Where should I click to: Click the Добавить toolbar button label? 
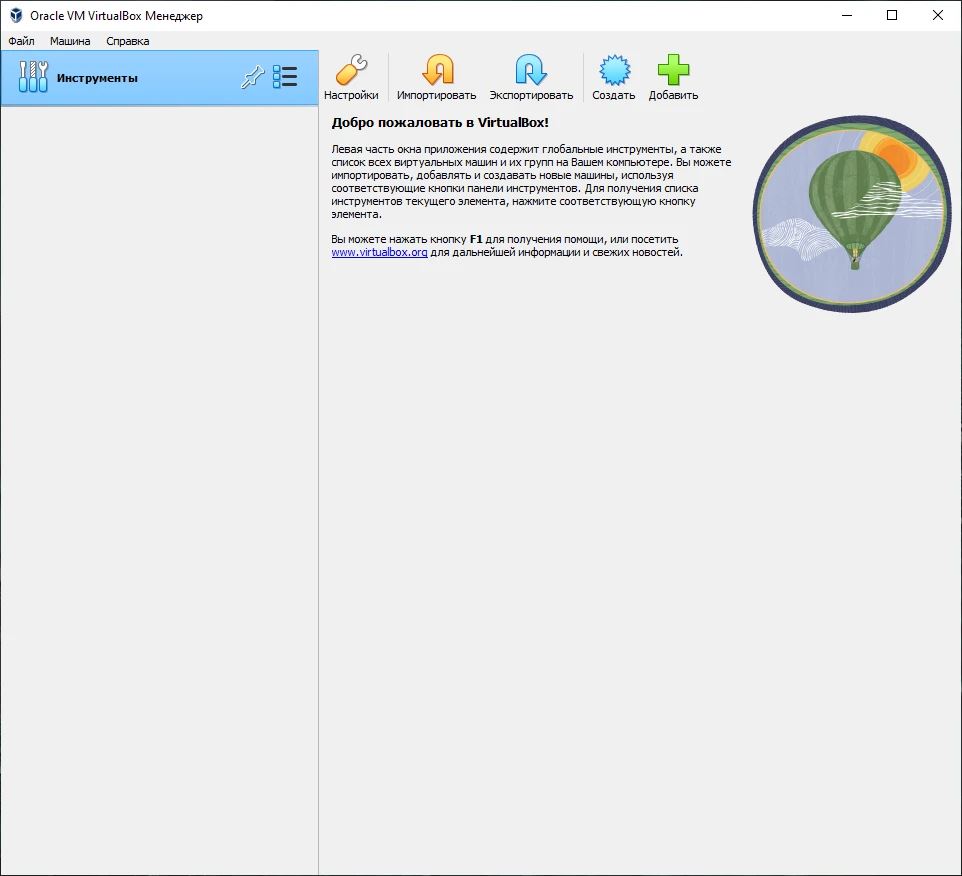[x=672, y=94]
